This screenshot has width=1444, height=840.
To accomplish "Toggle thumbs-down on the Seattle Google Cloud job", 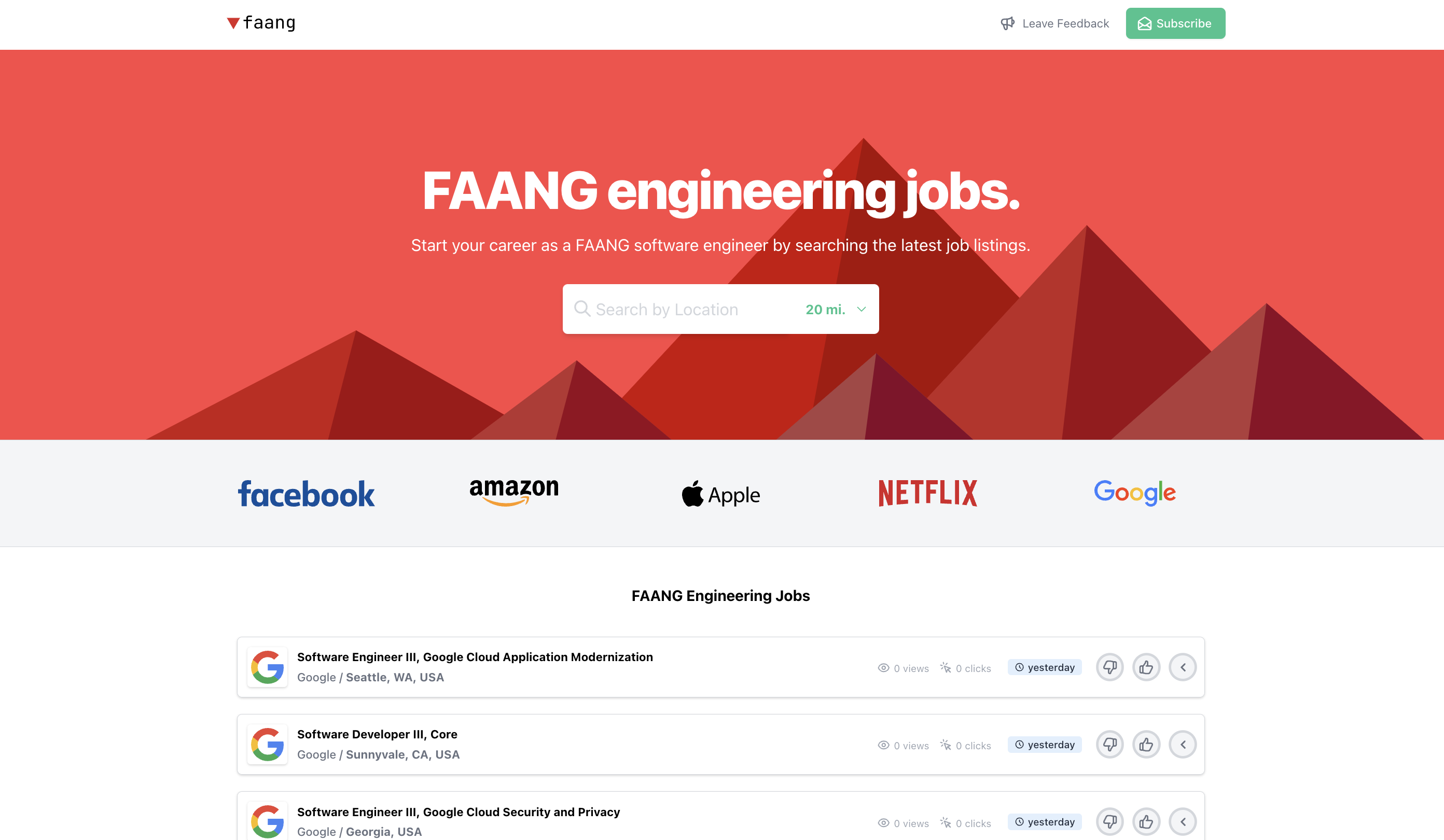I will click(1110, 667).
